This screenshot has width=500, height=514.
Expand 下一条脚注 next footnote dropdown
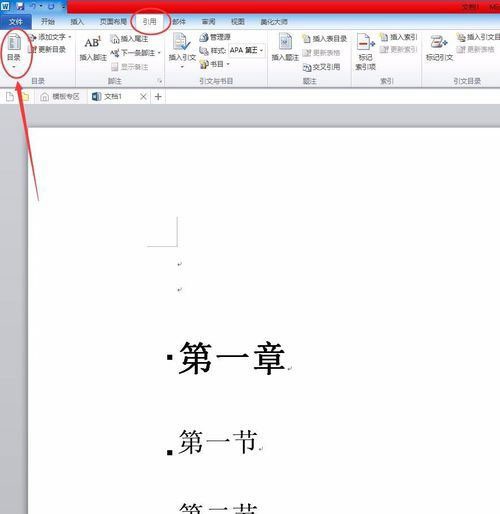pyautogui.click(x=159, y=53)
